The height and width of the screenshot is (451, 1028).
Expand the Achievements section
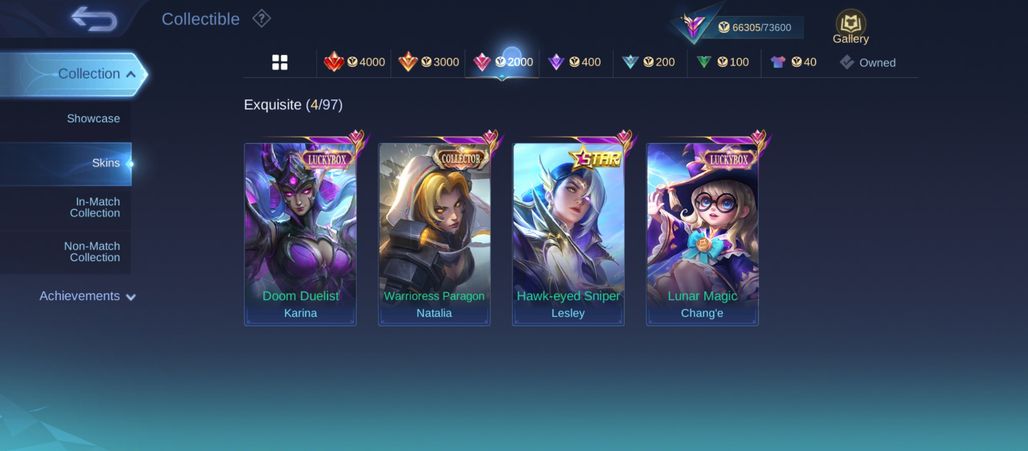[87, 296]
